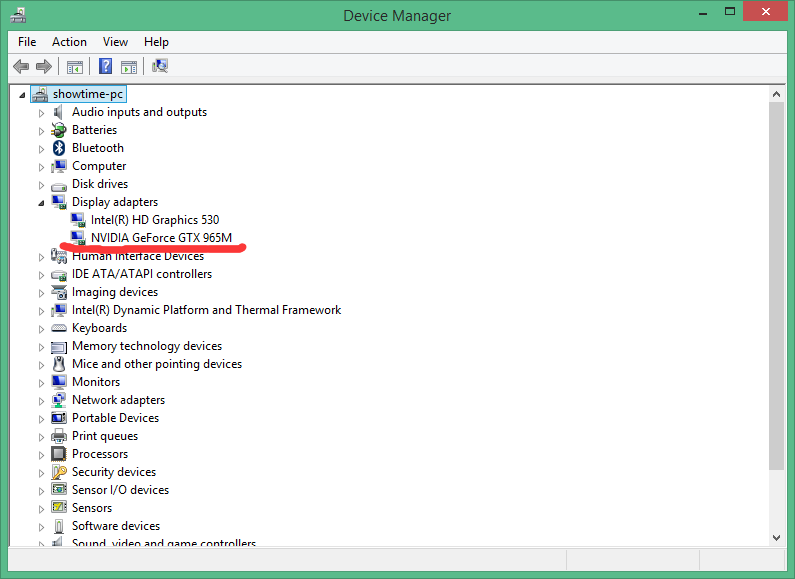Expand the Computer category arrow
The height and width of the screenshot is (579, 795).
(41, 167)
